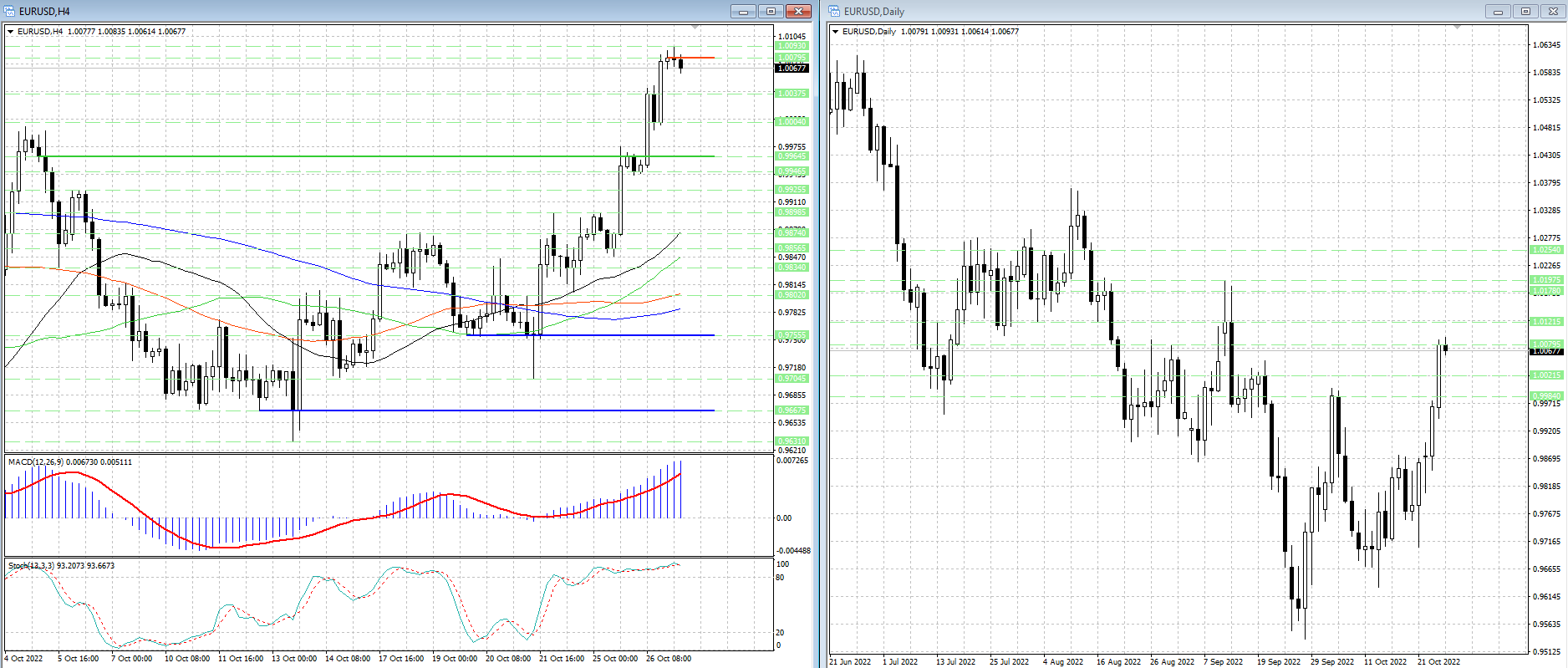Viewport: 1568px width, 668px height.
Task: Click the EURUSD,H4 window chart icon
Action: click(x=10, y=11)
